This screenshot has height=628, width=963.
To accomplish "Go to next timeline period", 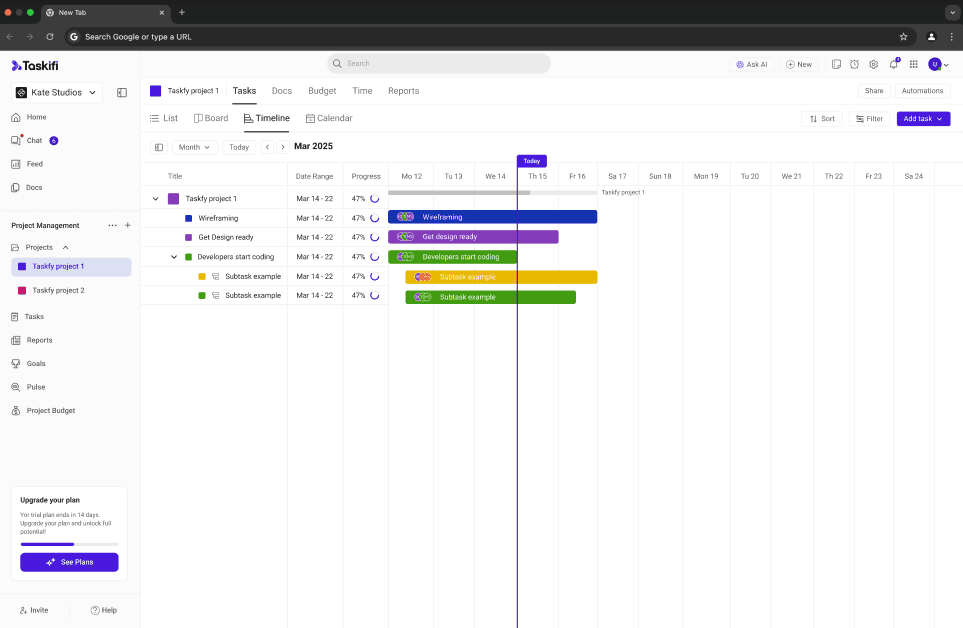I will coord(283,147).
